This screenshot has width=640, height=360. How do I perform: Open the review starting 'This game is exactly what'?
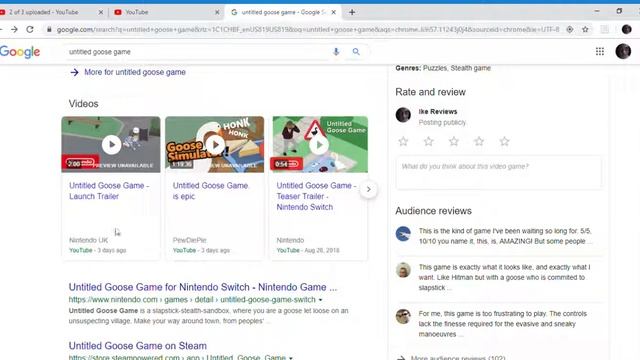click(x=504, y=277)
